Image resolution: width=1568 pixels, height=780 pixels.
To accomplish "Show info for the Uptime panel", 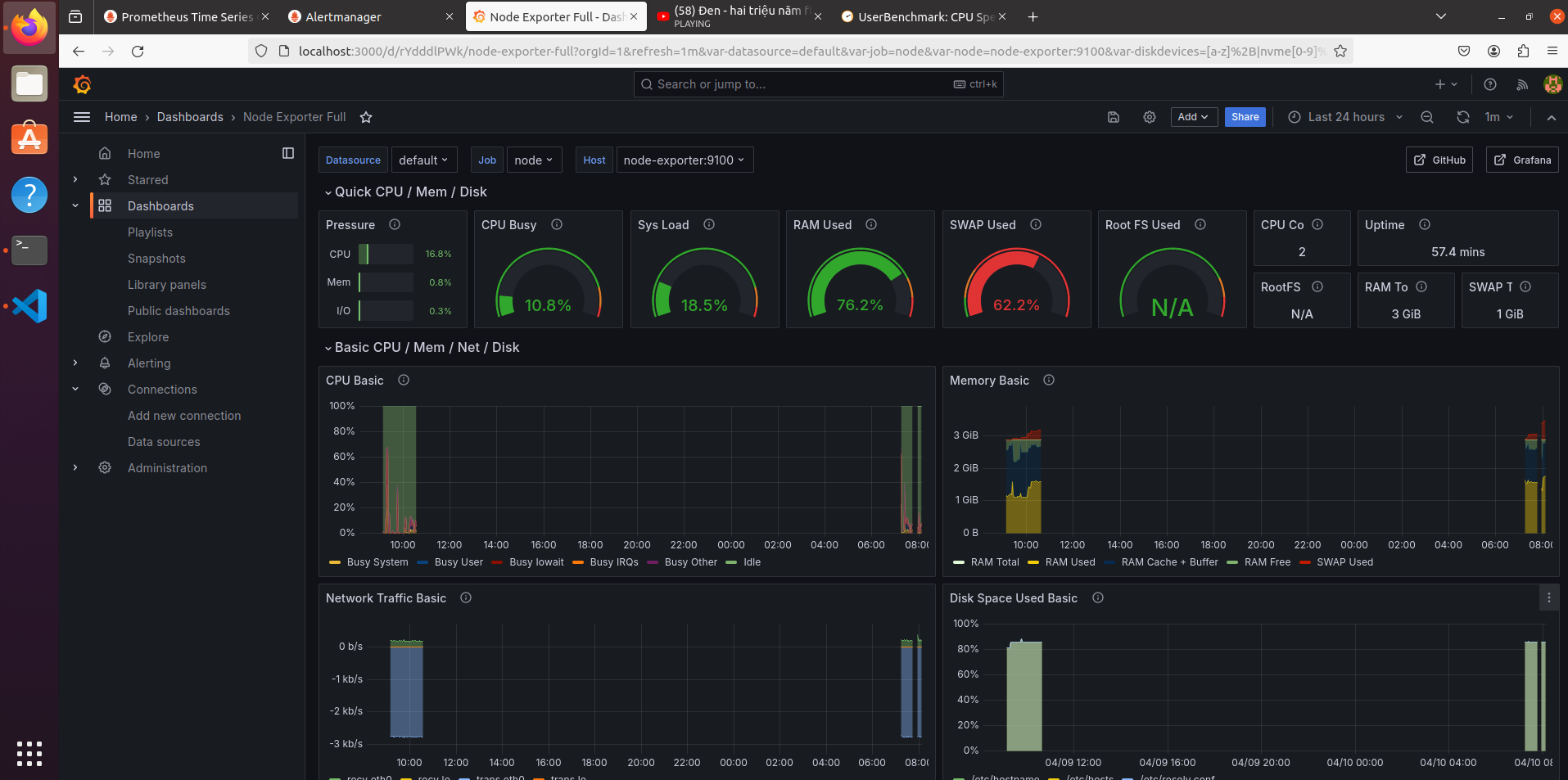I will click(1425, 224).
